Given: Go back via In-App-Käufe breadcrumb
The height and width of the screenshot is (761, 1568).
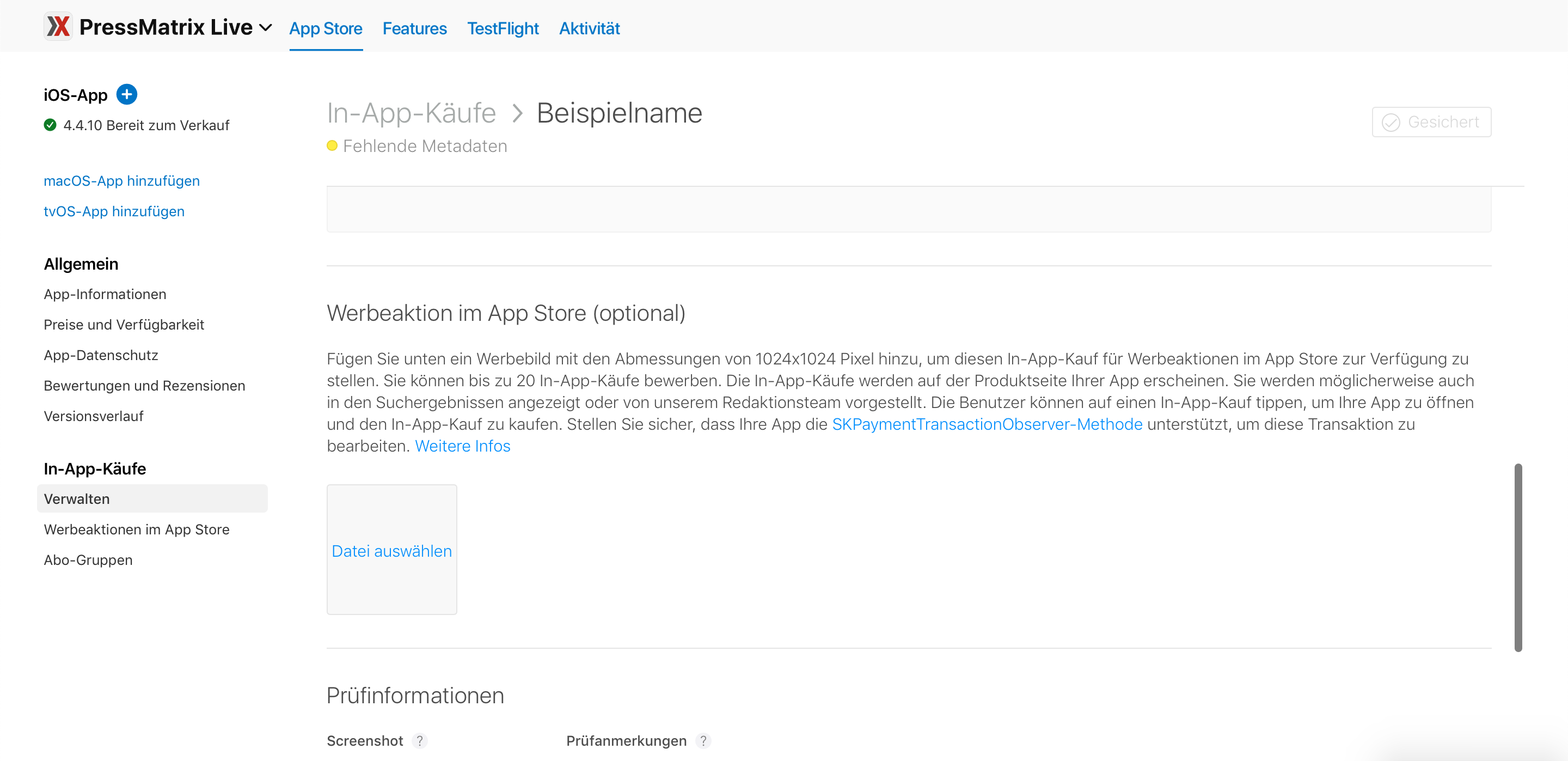Looking at the screenshot, I should tap(412, 113).
